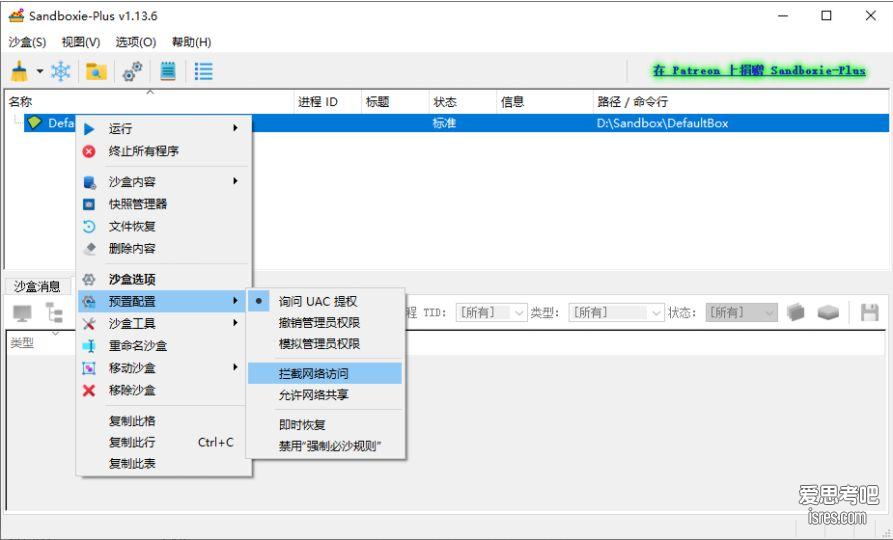Click the tree view icon in message panel

pos(55,313)
